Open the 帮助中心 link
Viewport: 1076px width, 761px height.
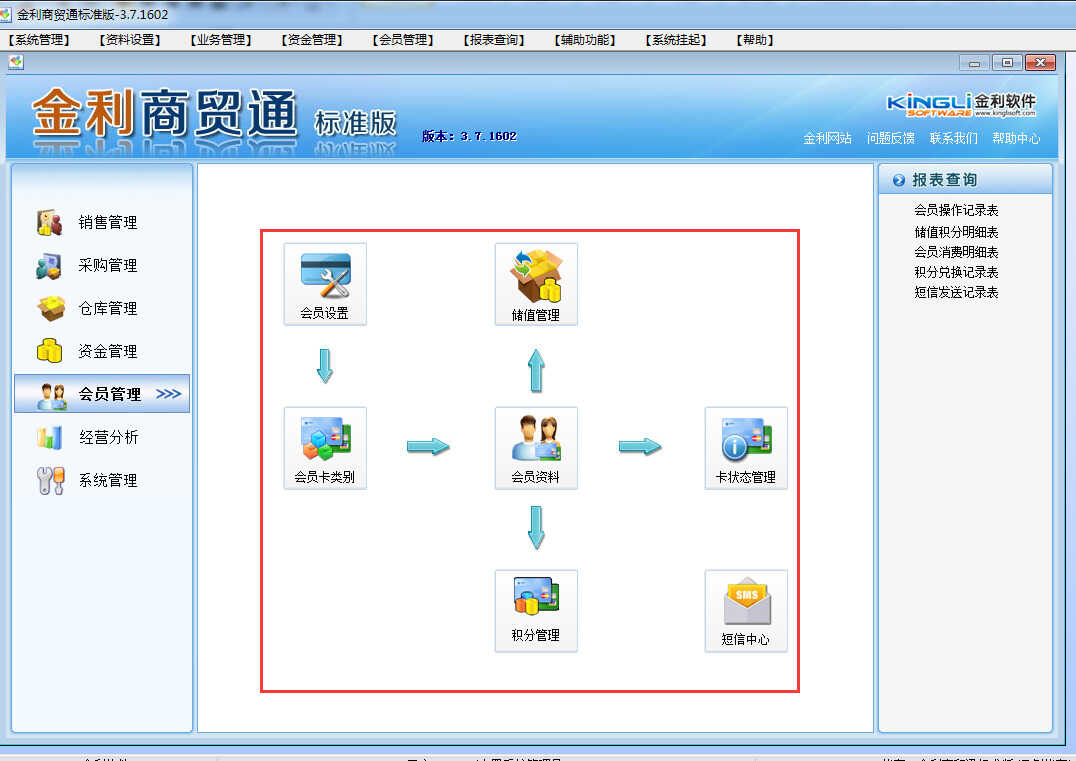pos(1016,138)
